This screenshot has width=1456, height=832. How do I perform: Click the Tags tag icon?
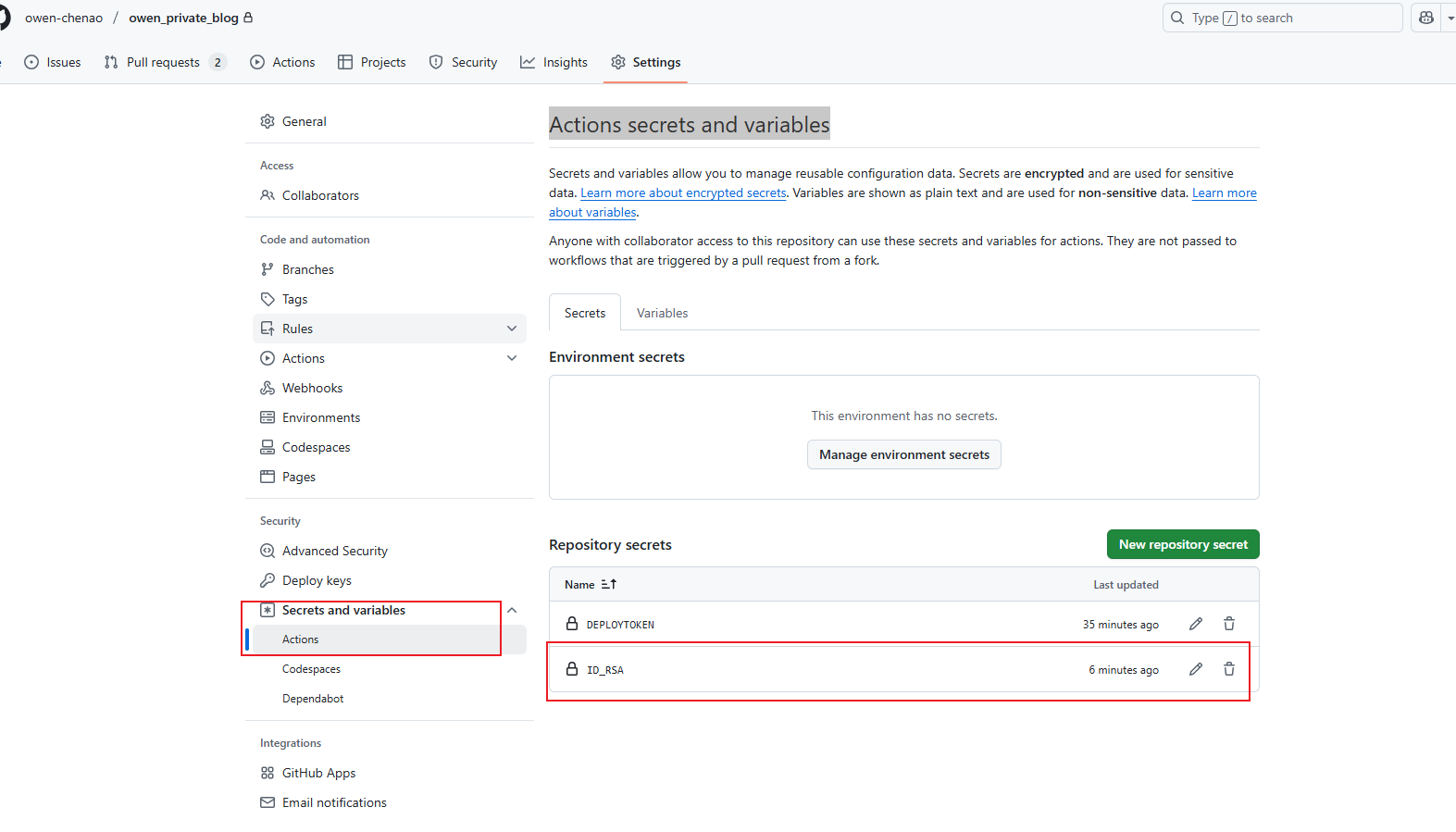(268, 299)
